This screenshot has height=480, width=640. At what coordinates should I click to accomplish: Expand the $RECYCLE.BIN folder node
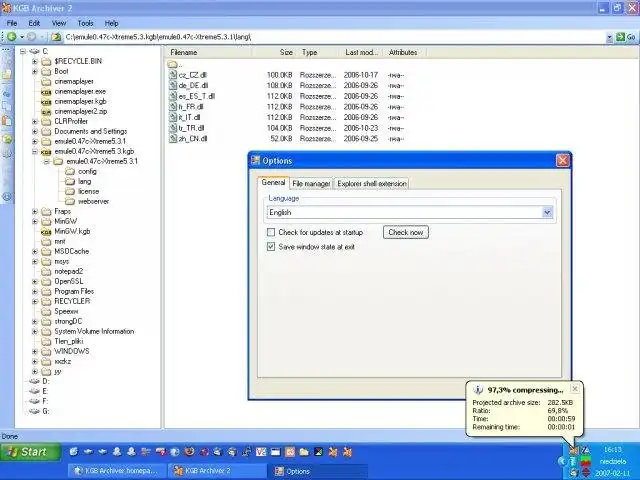(x=35, y=62)
